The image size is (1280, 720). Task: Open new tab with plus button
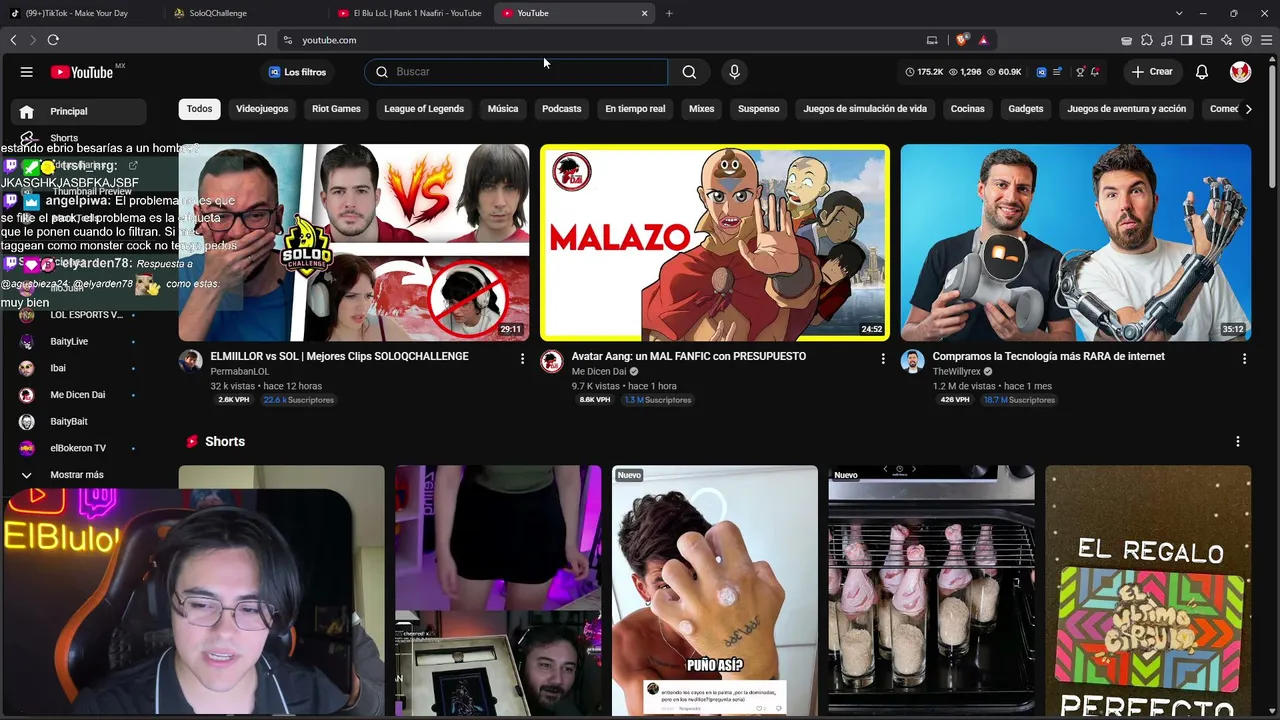tap(669, 13)
